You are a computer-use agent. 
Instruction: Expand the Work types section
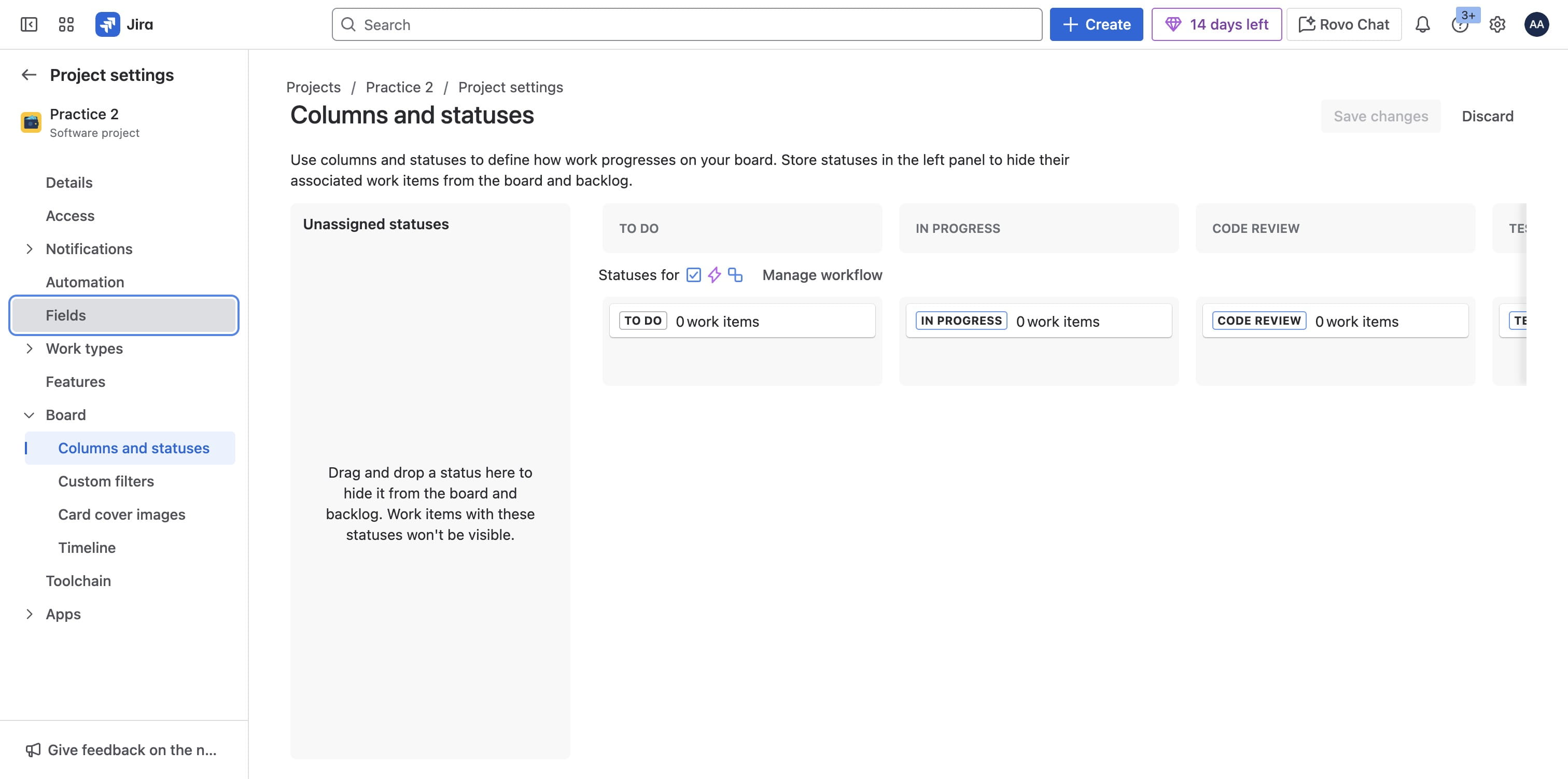(x=29, y=349)
